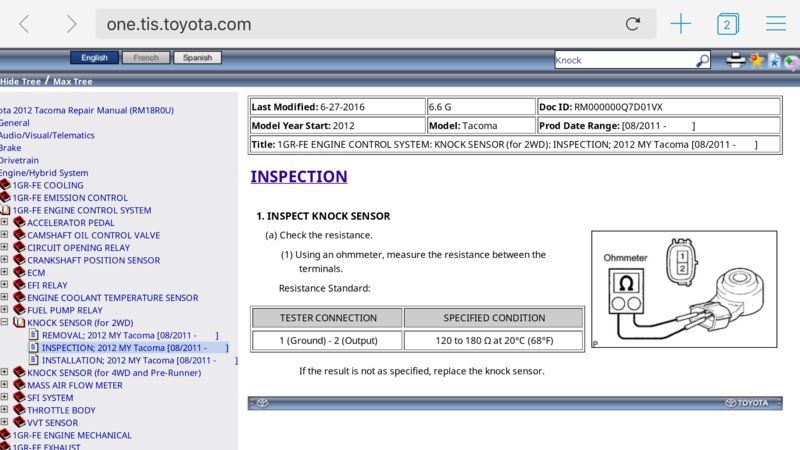Open INSTALLATION; 2012 MY Tacoma document
The height and width of the screenshot is (450, 800).
[140, 360]
